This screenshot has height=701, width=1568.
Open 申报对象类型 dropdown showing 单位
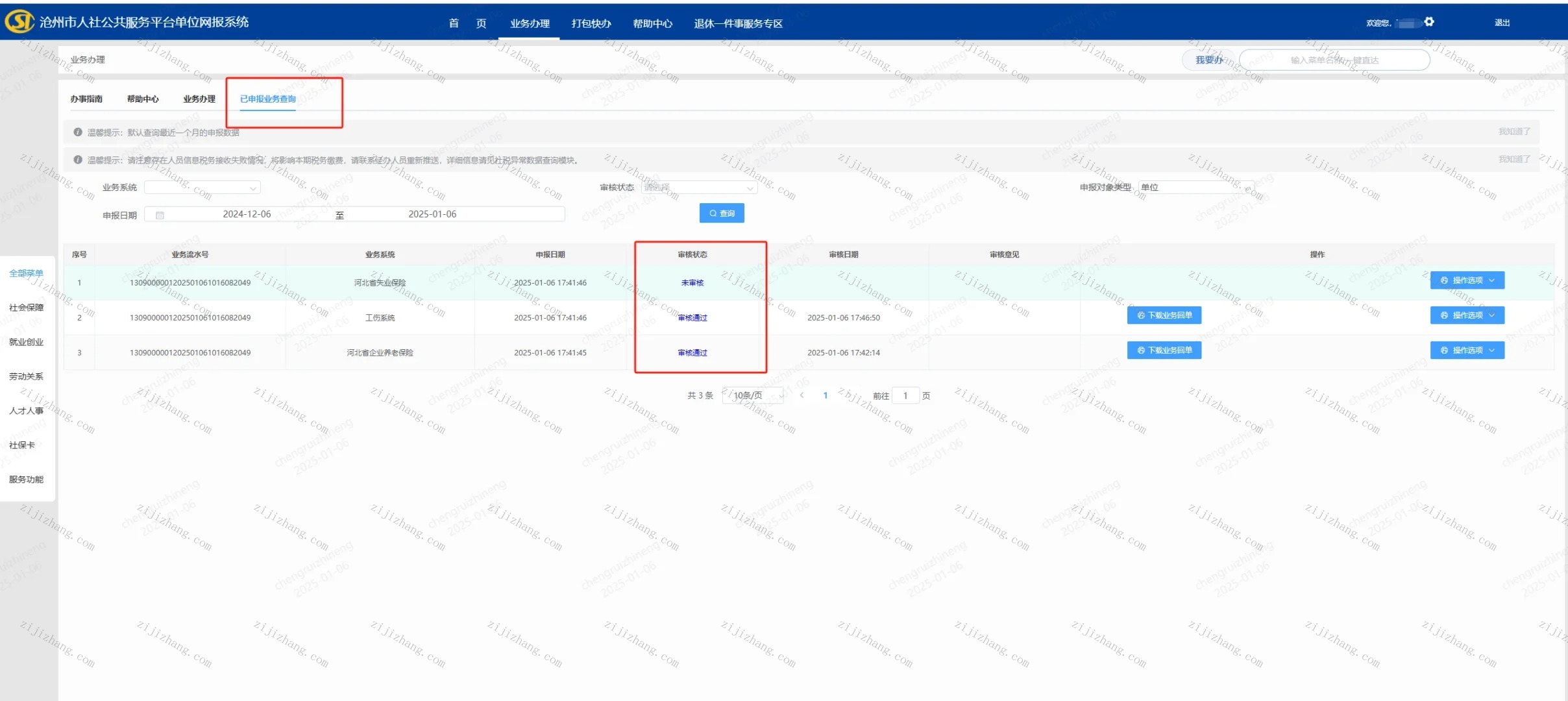[x=1195, y=187]
